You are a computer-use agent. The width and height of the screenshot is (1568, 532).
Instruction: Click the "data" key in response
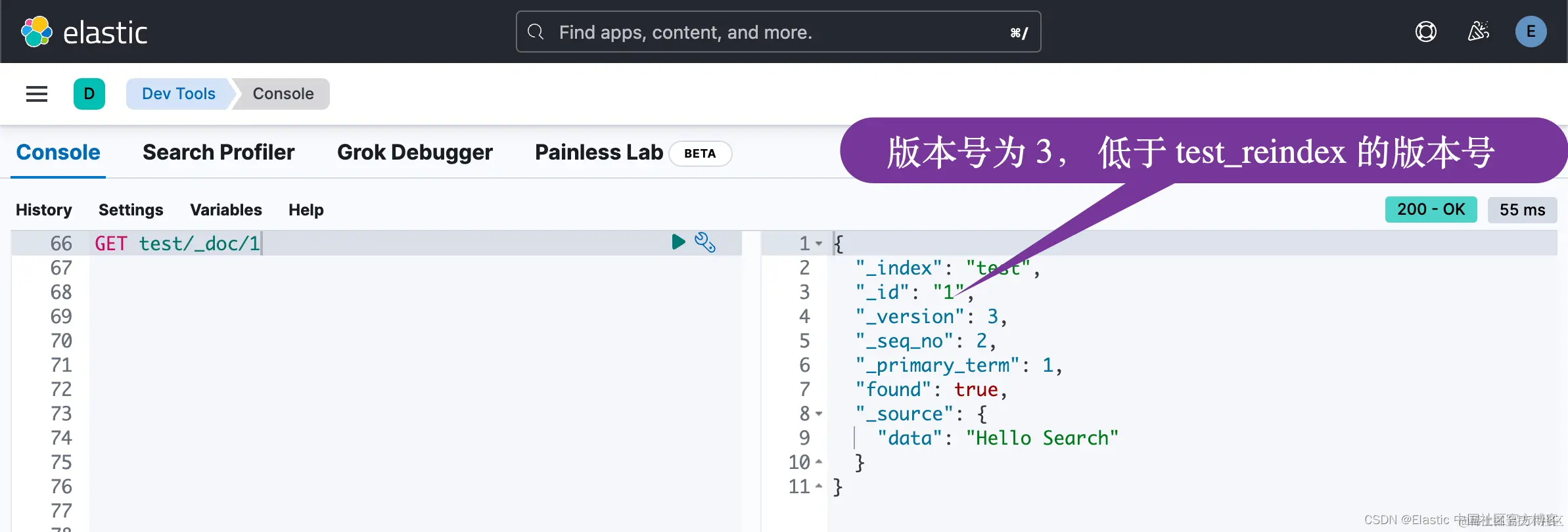coord(910,438)
